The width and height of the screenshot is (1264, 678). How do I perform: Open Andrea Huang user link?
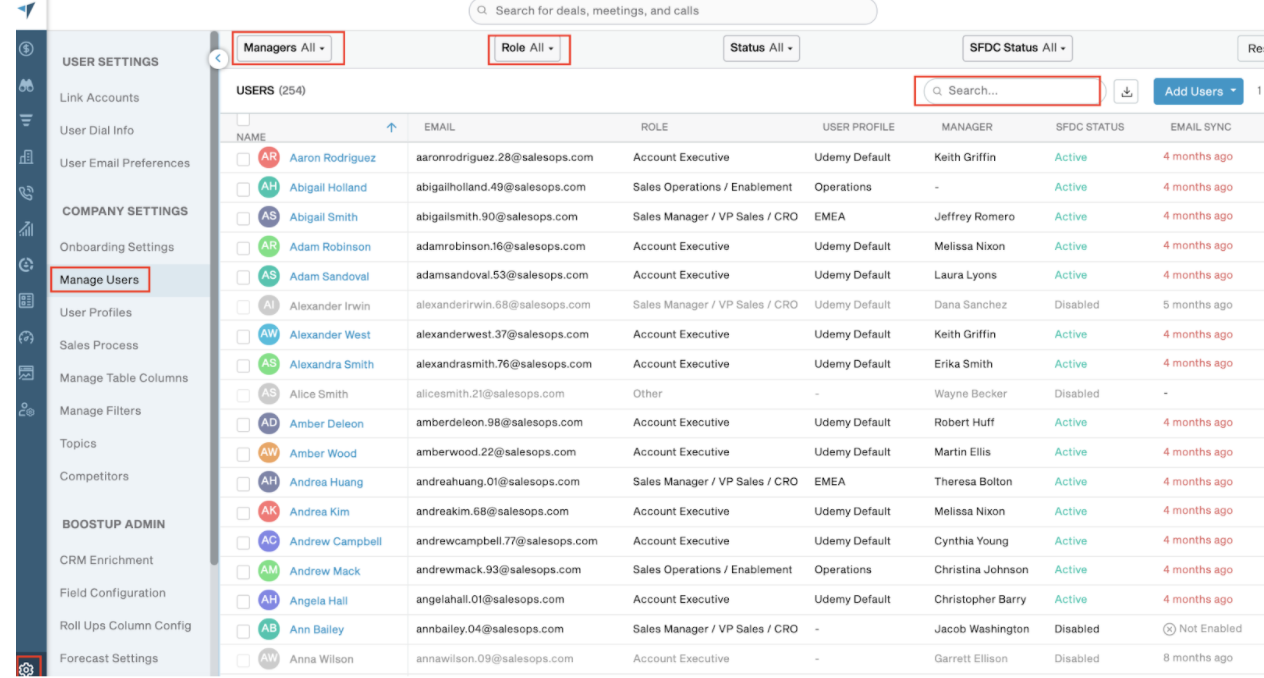point(326,482)
